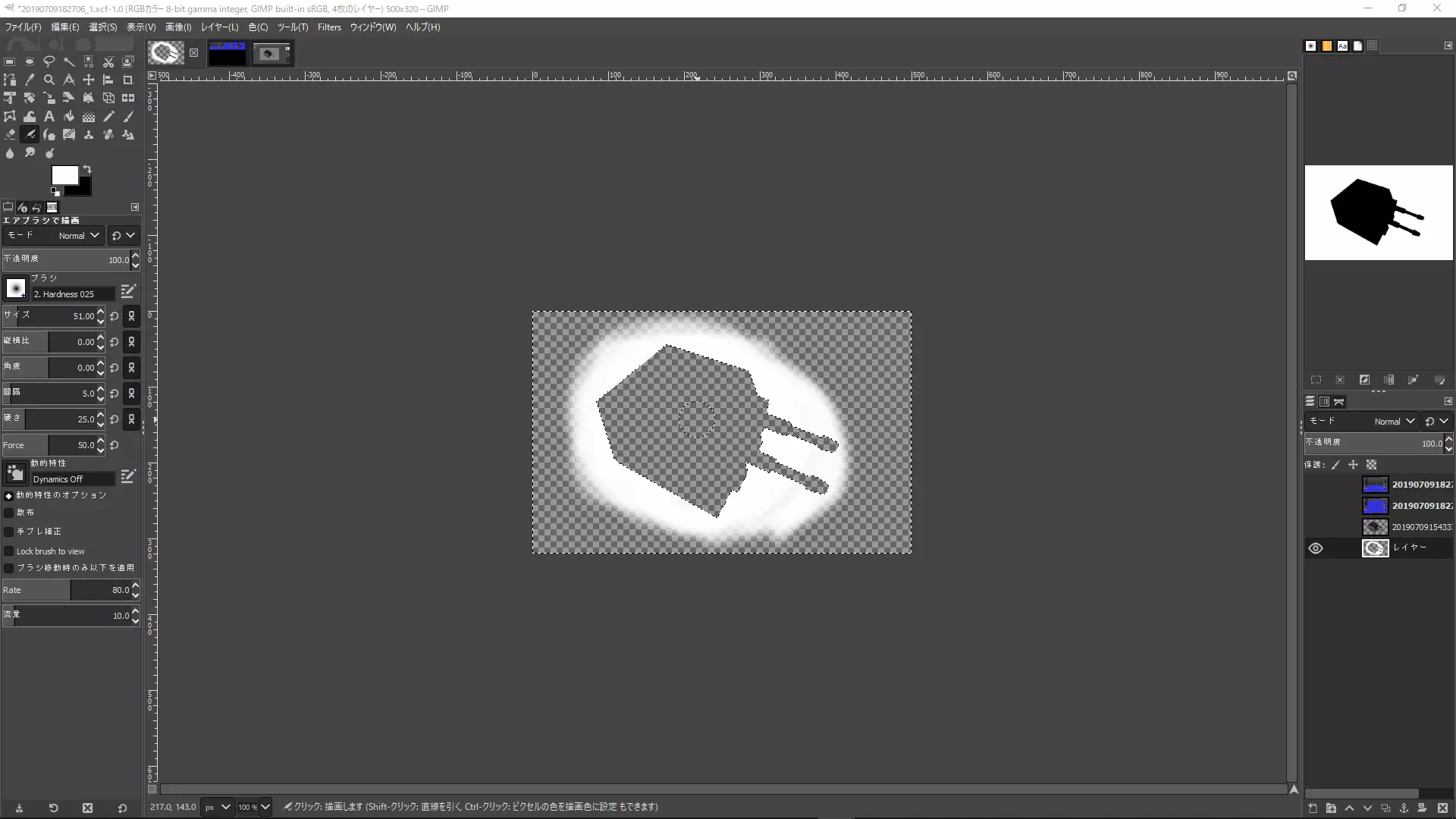Open the px unit dropdown

pos(217,807)
